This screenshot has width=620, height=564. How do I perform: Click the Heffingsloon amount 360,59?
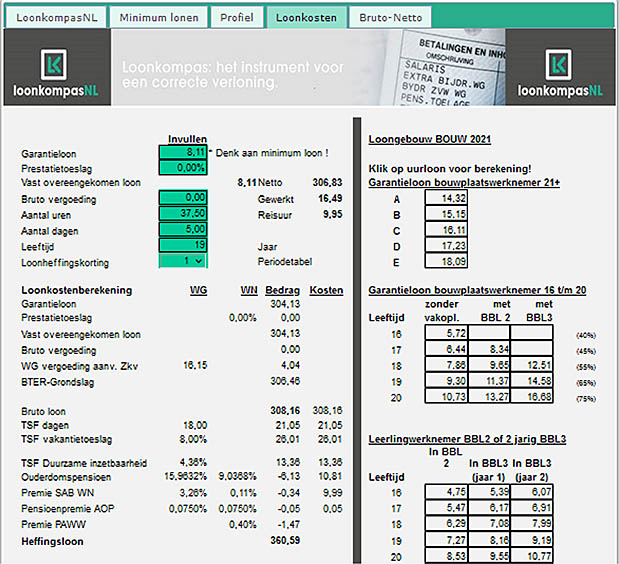click(x=285, y=540)
